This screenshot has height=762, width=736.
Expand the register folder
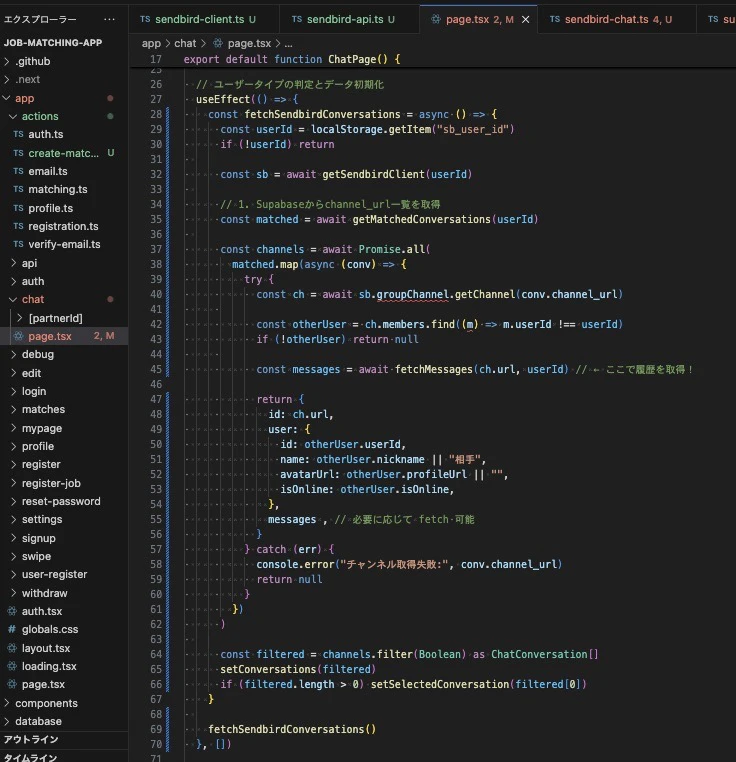[64, 464]
